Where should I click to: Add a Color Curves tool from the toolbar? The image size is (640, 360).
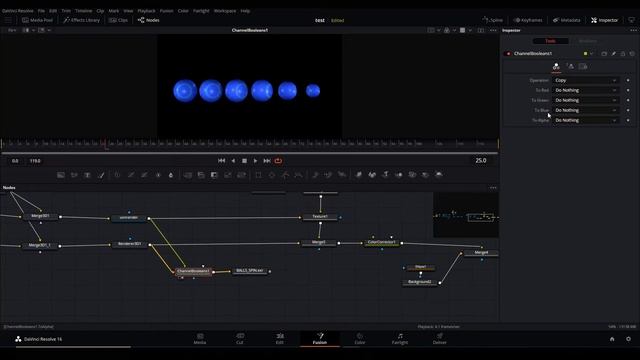click(x=131, y=175)
